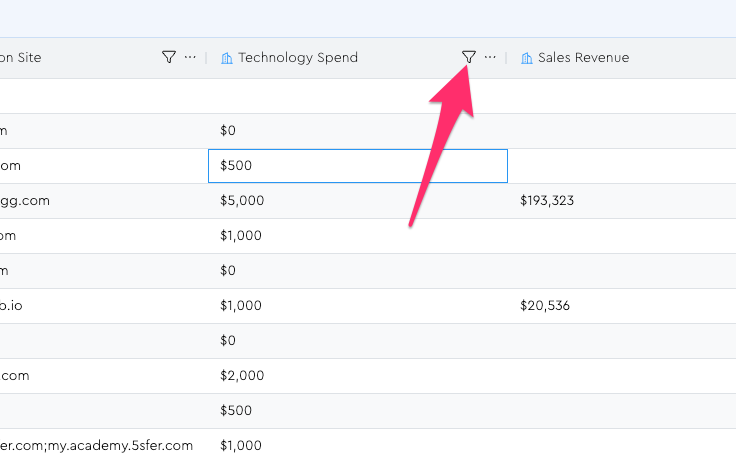Select the highlighted $500 cell

point(357,166)
